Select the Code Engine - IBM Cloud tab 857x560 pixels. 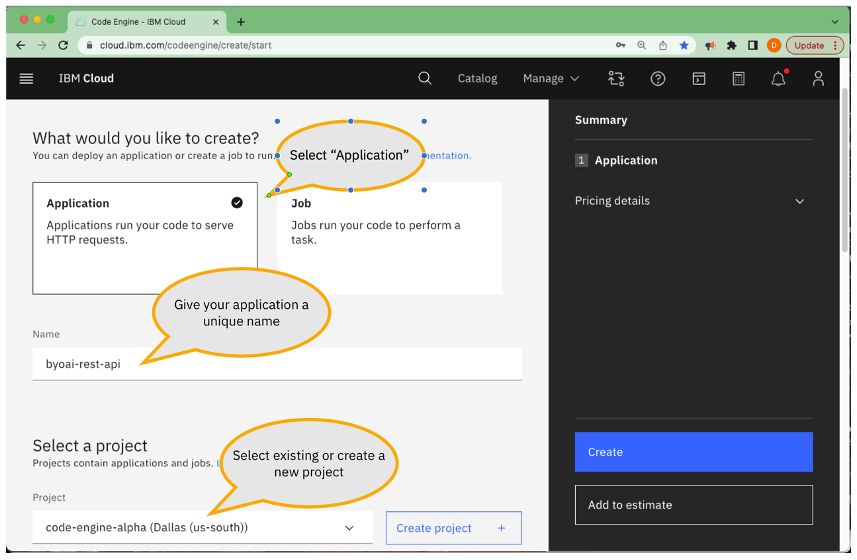click(146, 22)
